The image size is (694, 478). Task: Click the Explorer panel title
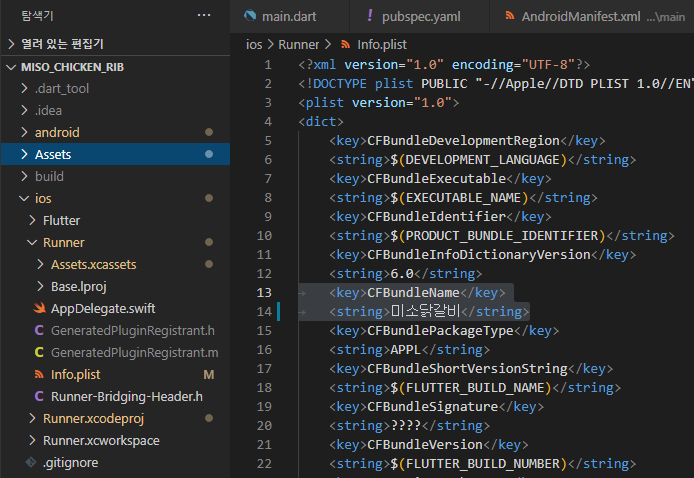[x=37, y=16]
